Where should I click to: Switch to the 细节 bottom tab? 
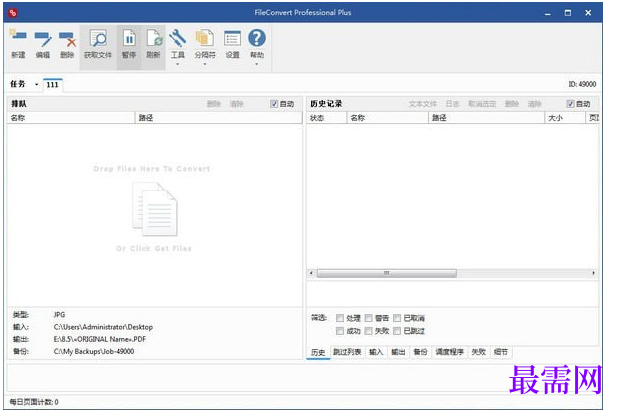point(501,352)
